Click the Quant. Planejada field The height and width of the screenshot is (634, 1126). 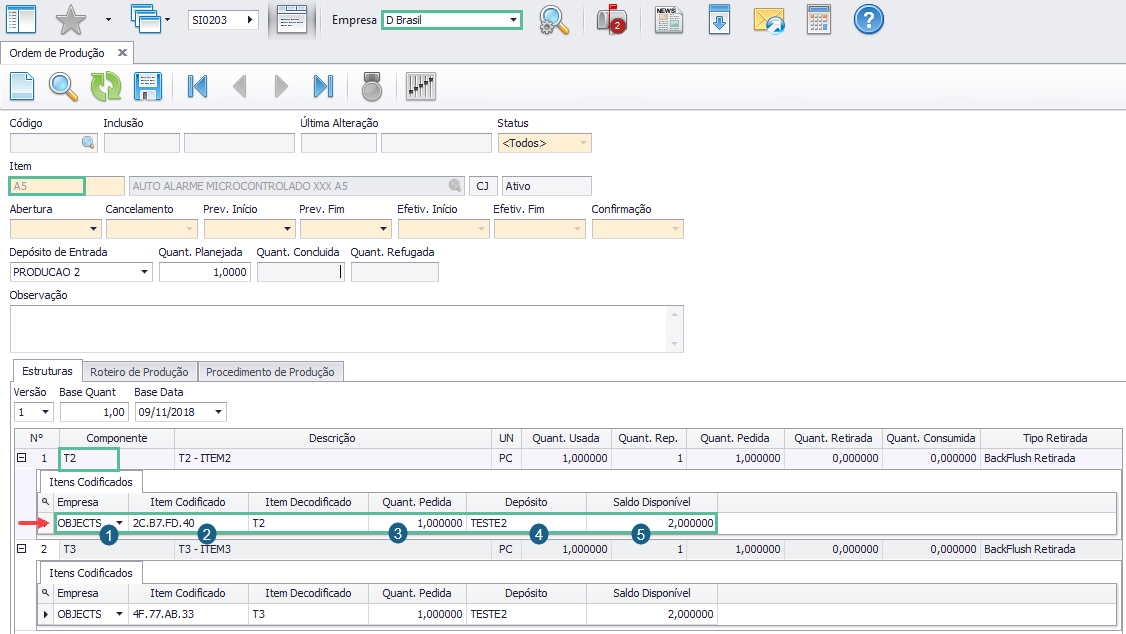click(x=205, y=272)
